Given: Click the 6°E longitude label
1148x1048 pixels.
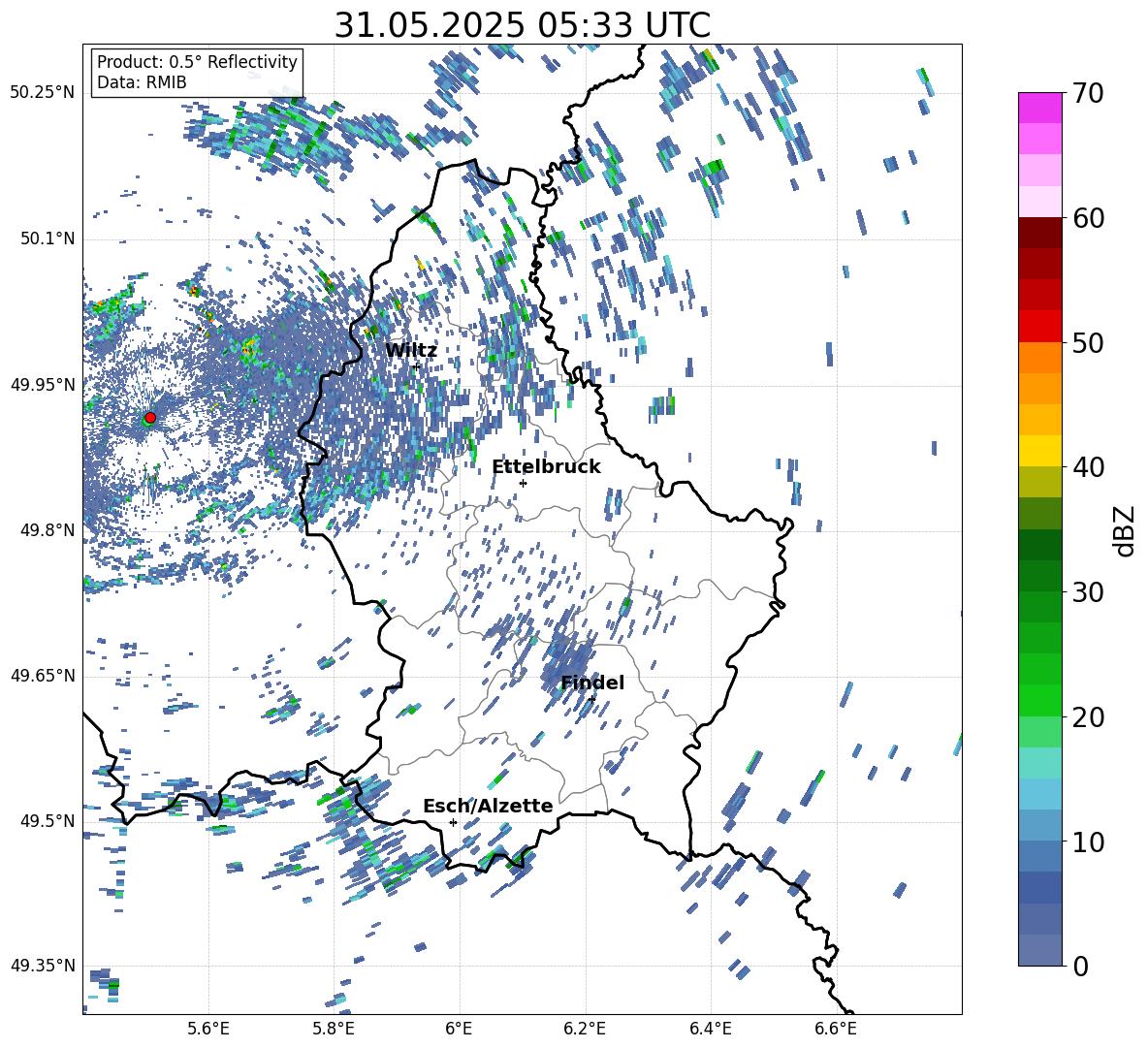Looking at the screenshot, I should [459, 1029].
